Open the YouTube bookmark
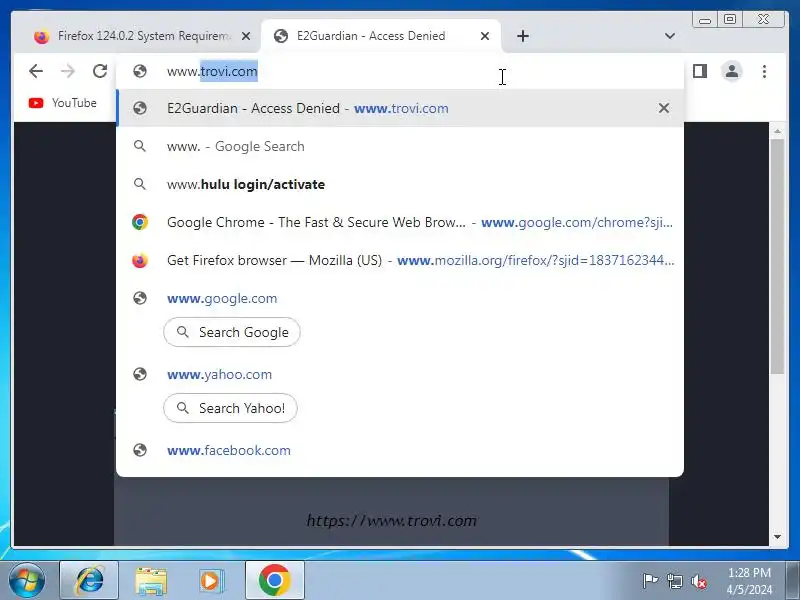 [63, 103]
